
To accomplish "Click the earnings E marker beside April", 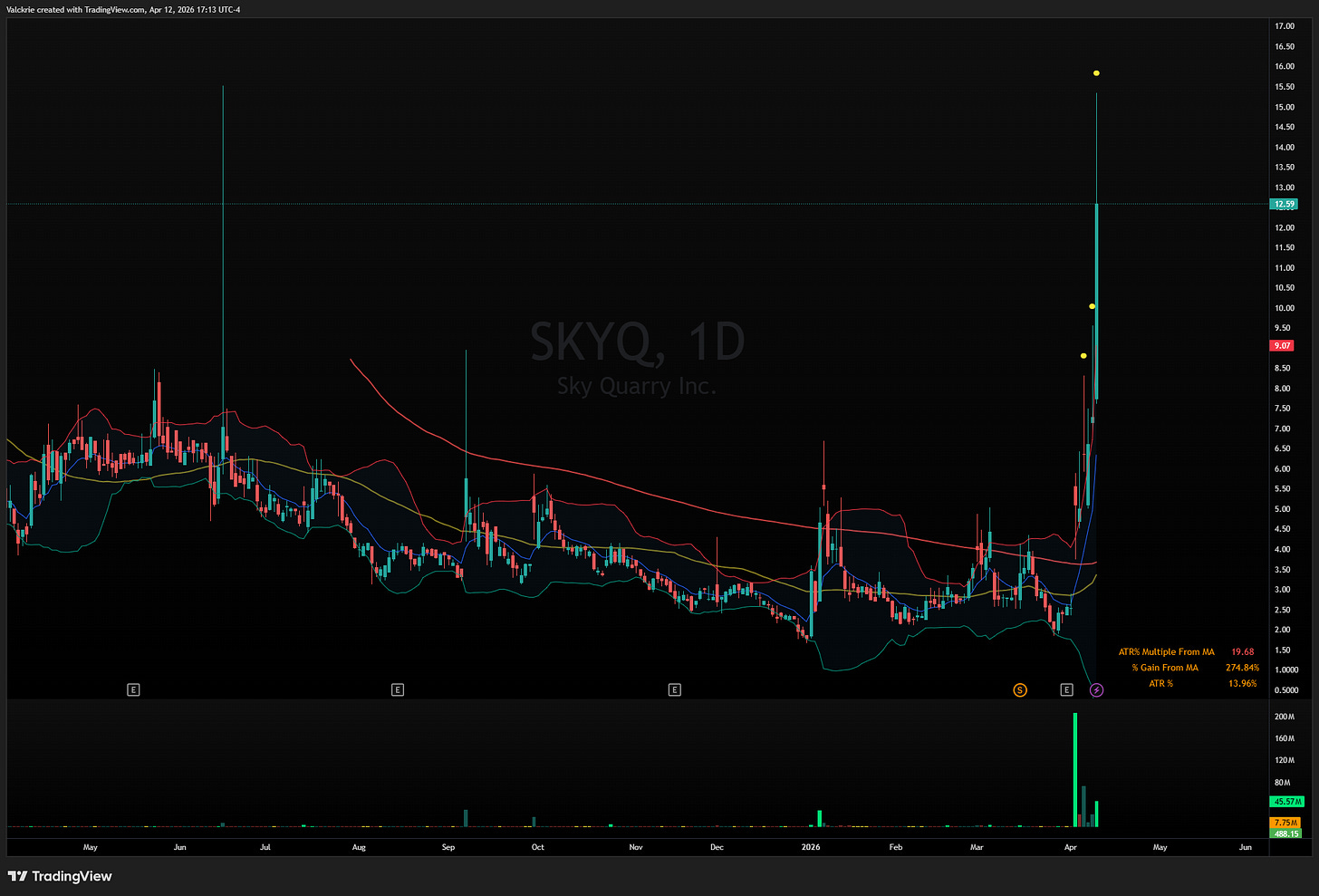I will (1067, 690).
